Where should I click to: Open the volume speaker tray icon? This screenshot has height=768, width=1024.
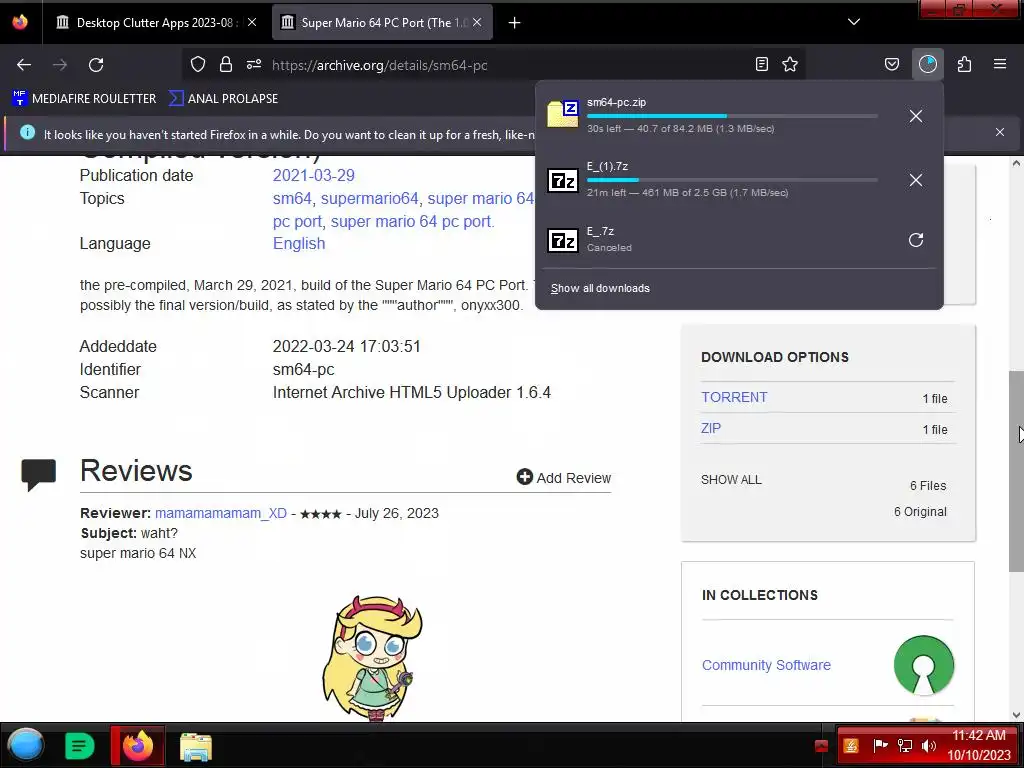[928, 746]
